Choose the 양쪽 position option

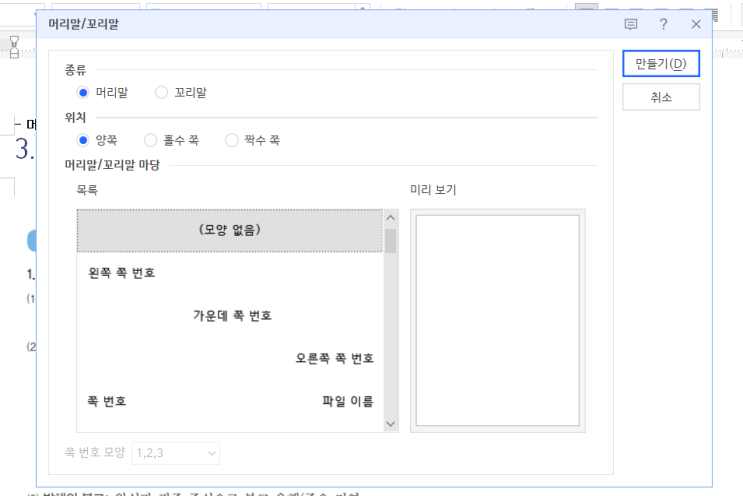tap(83, 140)
